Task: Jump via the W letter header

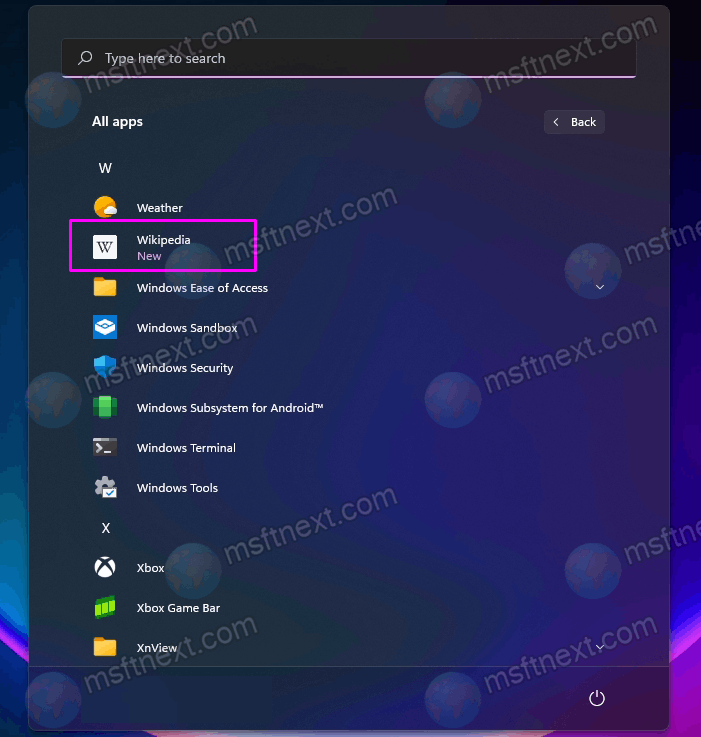Action: click(x=105, y=168)
